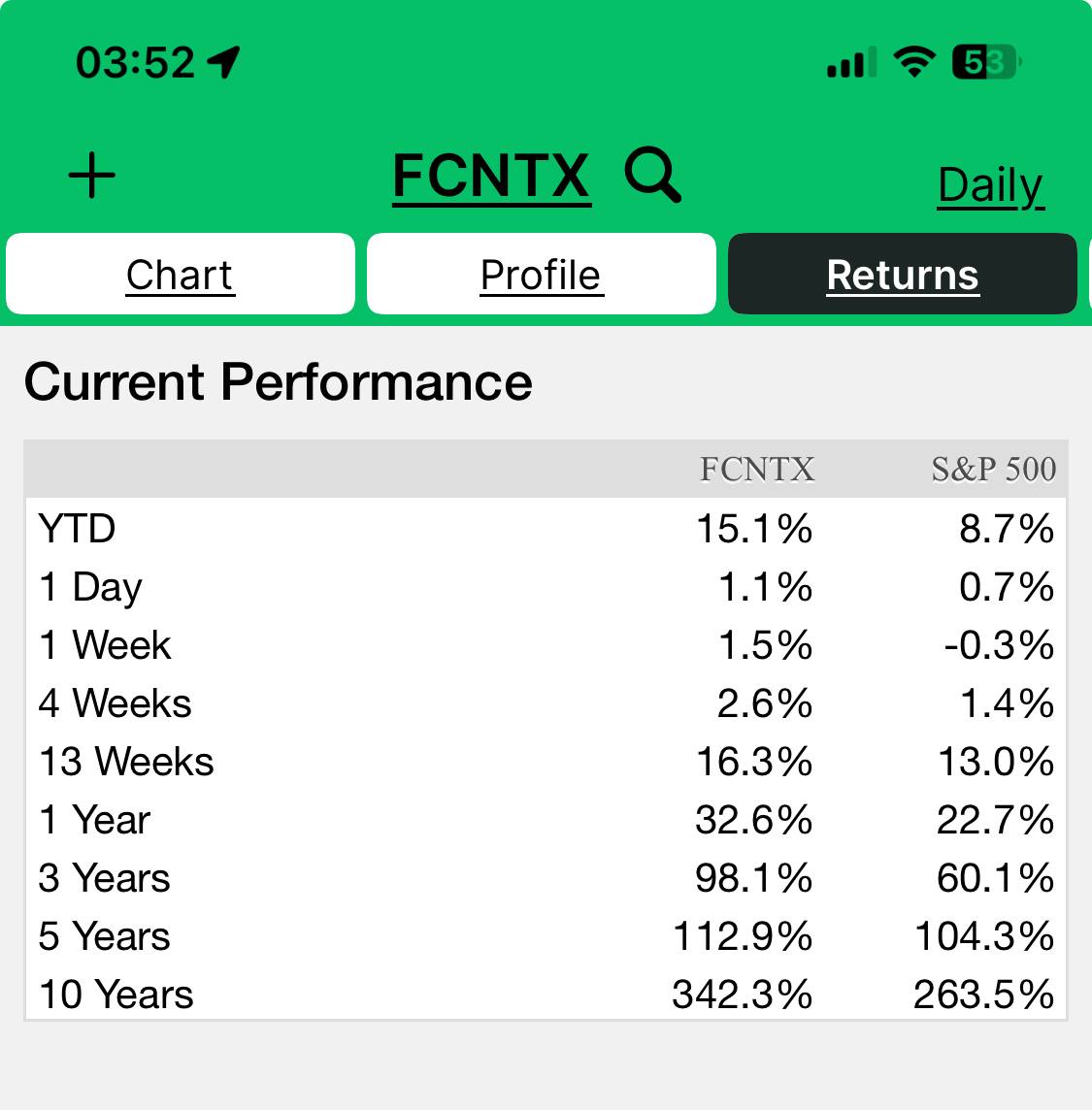Open the Daily interval selector
Screen dimensions: 1092x1110
click(x=990, y=184)
